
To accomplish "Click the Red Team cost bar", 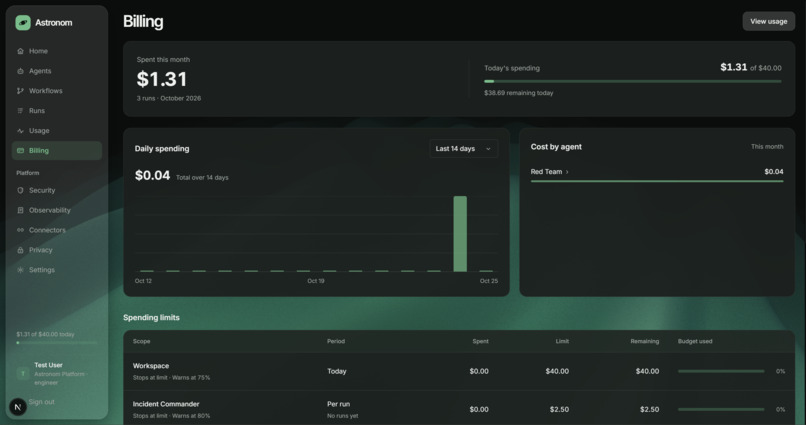I will (657, 181).
